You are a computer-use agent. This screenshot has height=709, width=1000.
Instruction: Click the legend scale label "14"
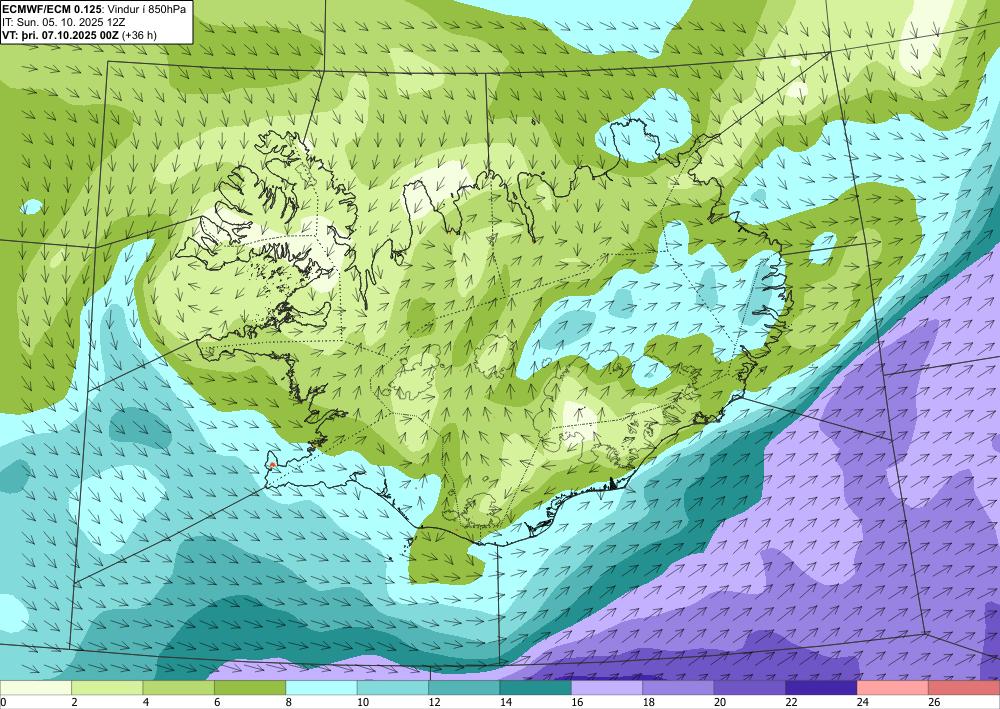506,703
